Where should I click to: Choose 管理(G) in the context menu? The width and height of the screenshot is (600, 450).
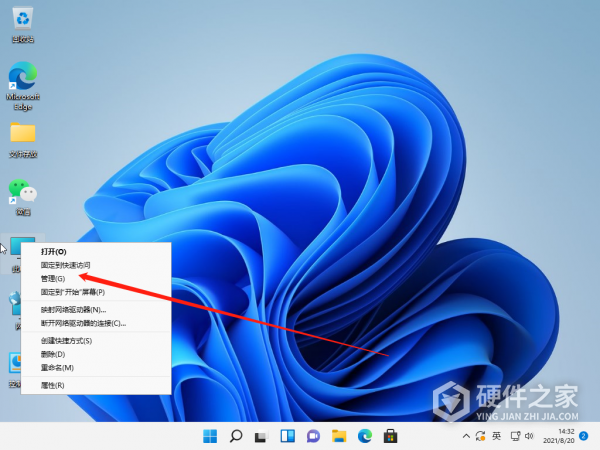pos(53,279)
